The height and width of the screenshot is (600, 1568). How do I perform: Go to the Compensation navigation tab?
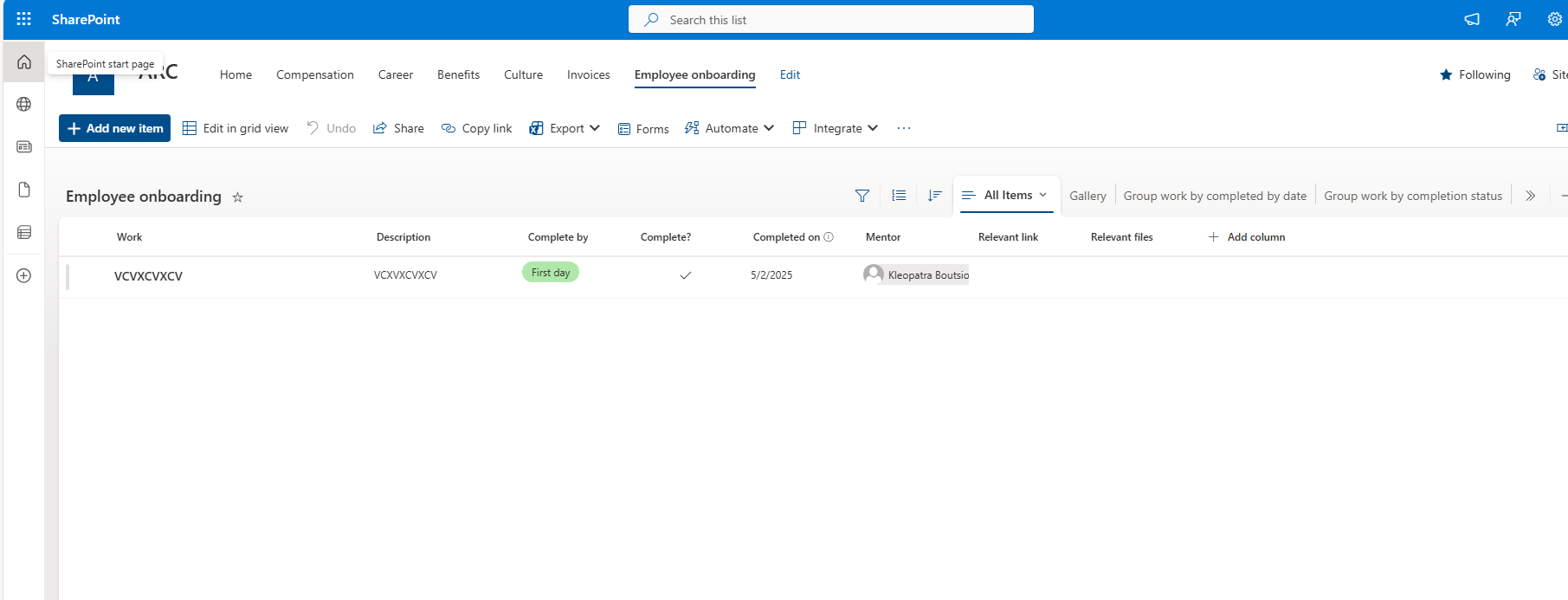315,75
